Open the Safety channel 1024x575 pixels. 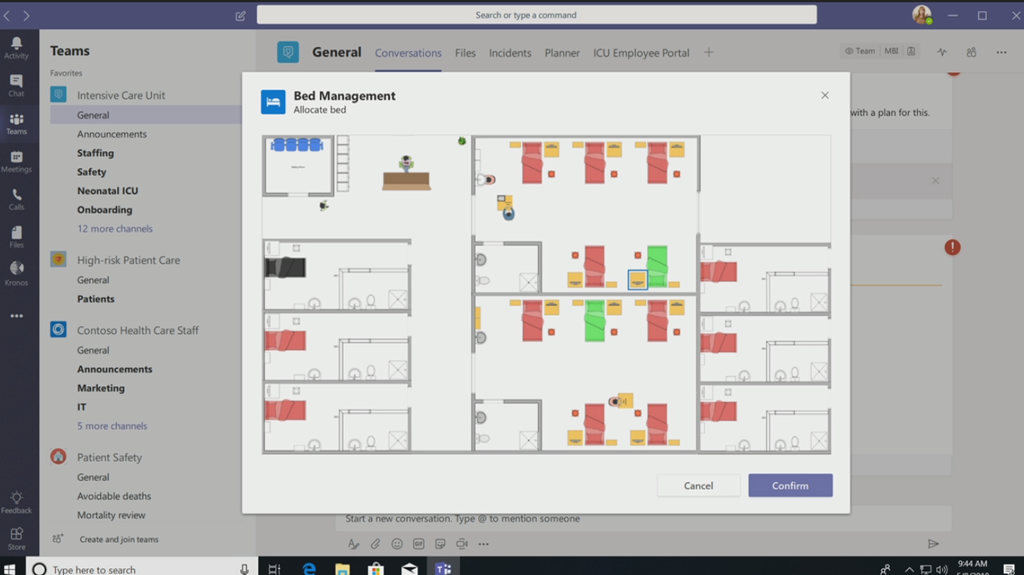click(91, 172)
